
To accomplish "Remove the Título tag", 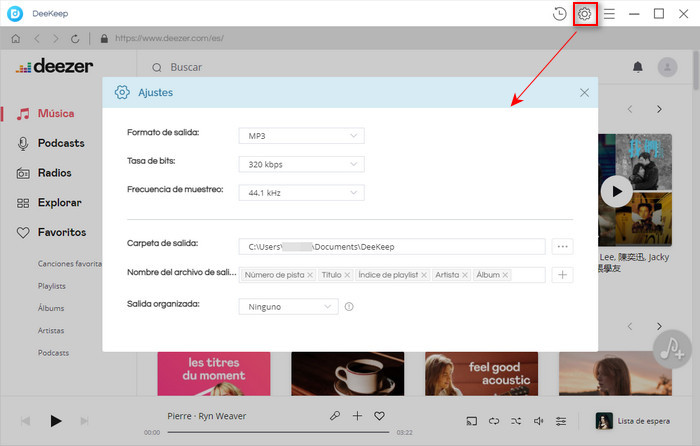I will [x=347, y=275].
